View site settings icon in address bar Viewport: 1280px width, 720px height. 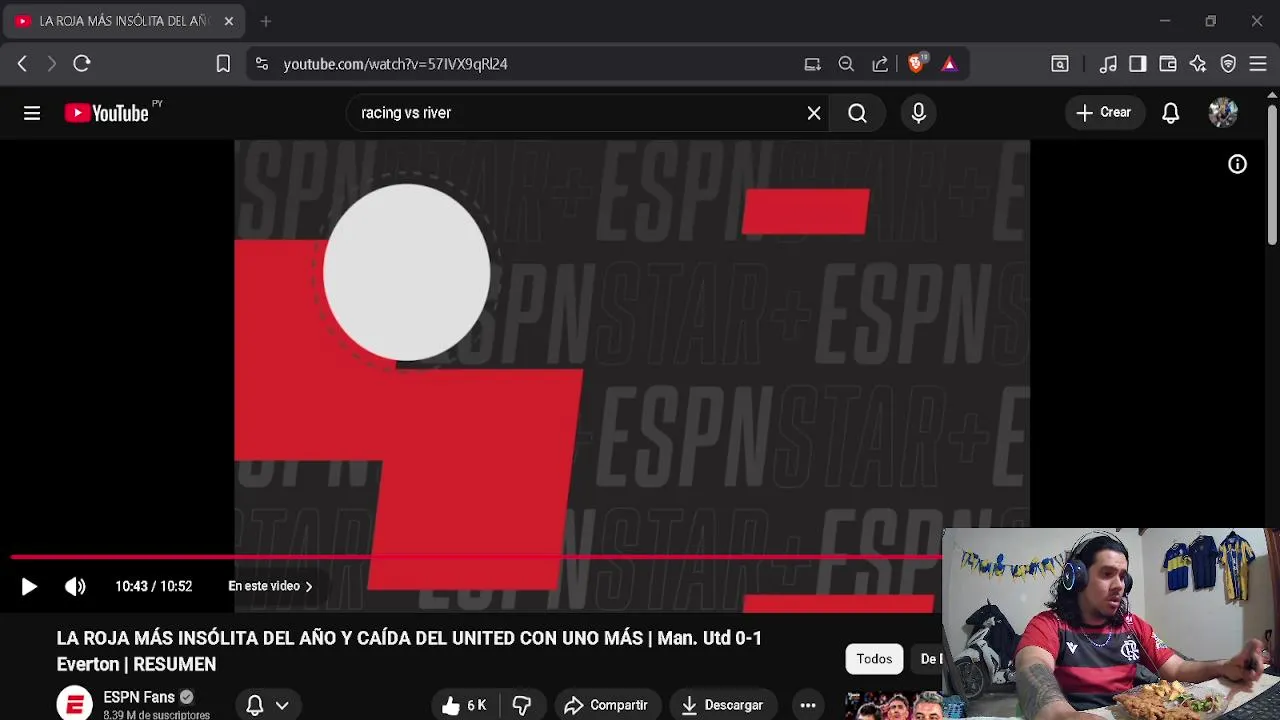point(262,64)
